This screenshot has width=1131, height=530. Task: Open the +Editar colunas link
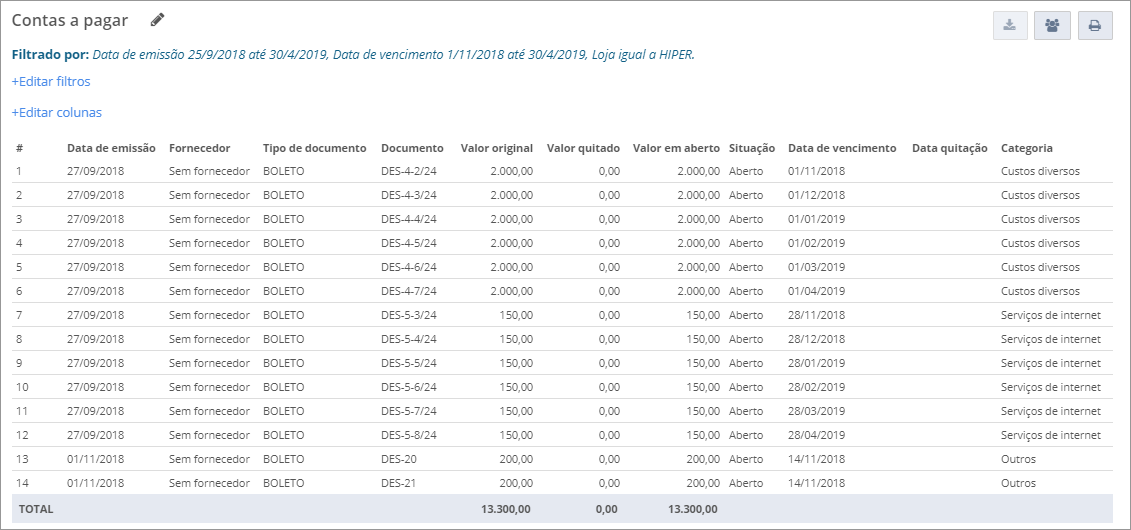[57, 112]
